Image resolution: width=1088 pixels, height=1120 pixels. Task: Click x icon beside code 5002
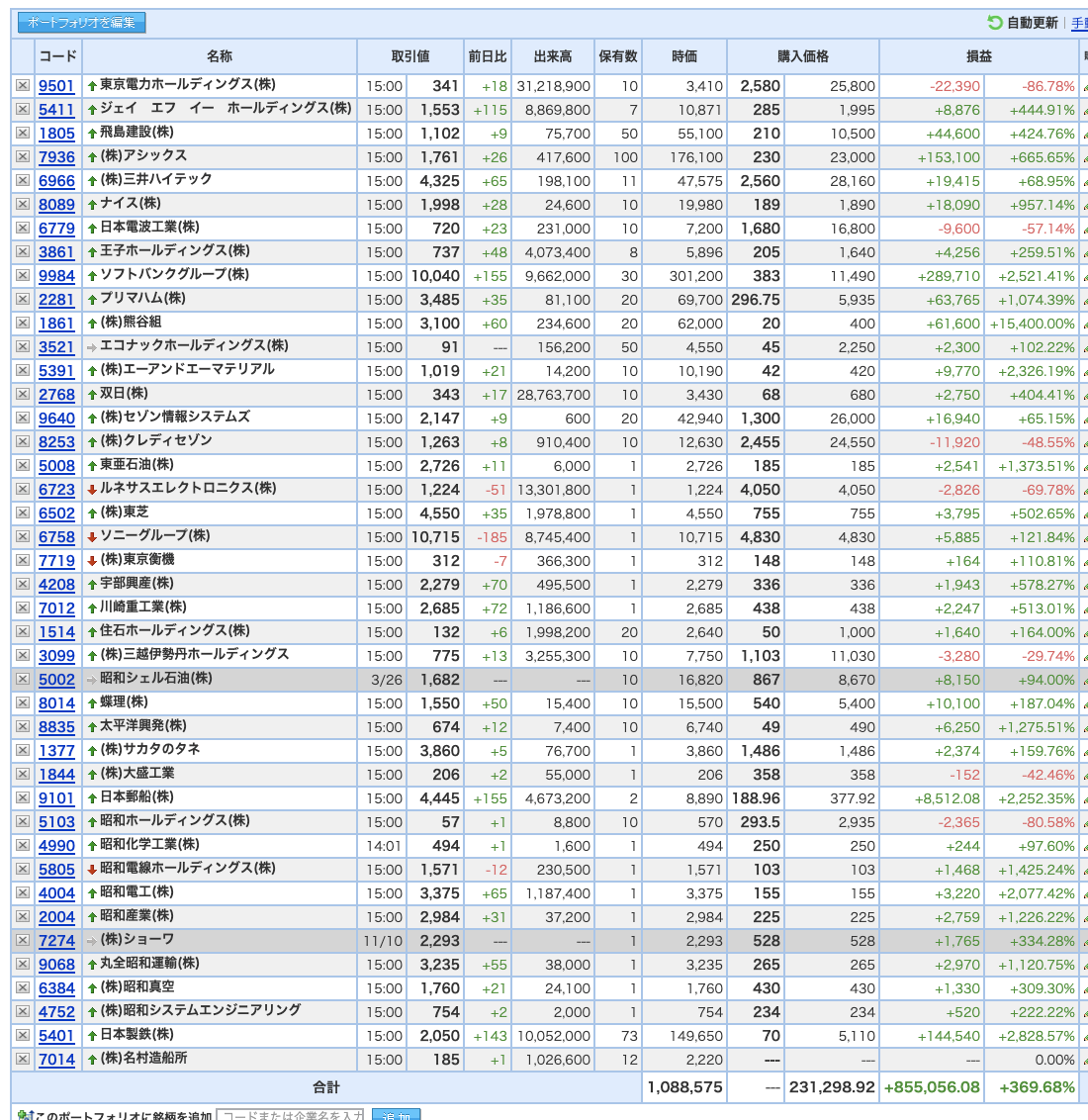coord(23,680)
